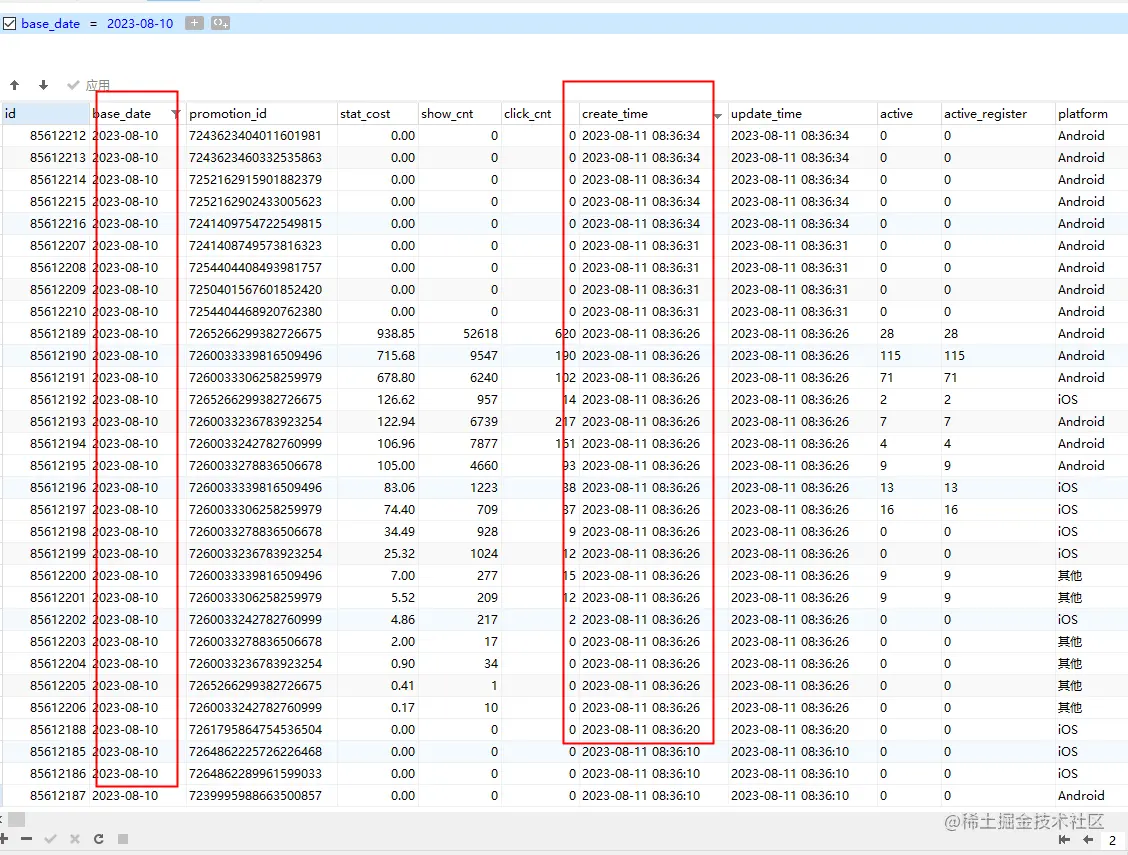Click the update_time column header
Screen dimensions: 1128x855
point(802,114)
